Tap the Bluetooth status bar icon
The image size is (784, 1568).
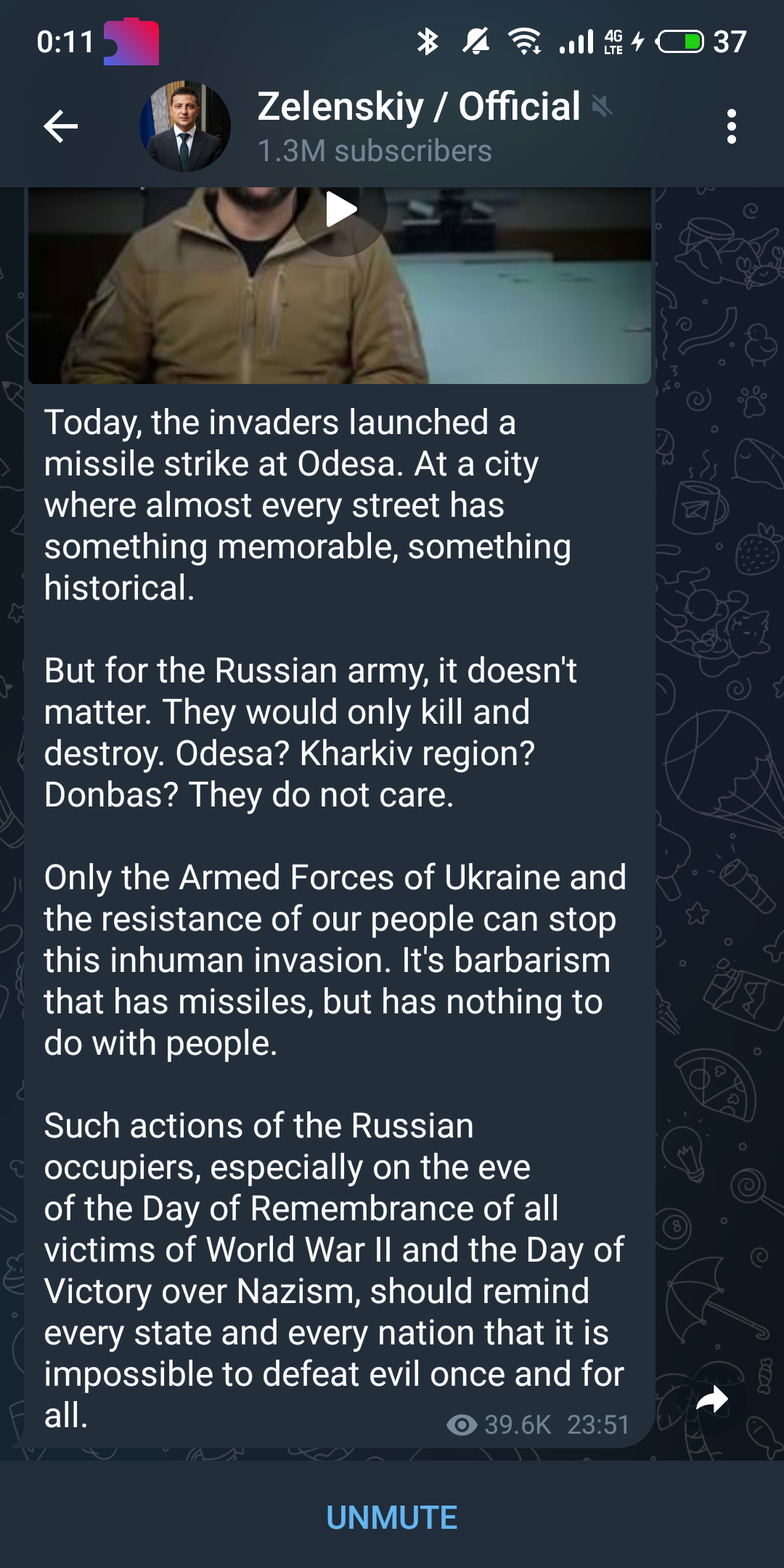428,41
